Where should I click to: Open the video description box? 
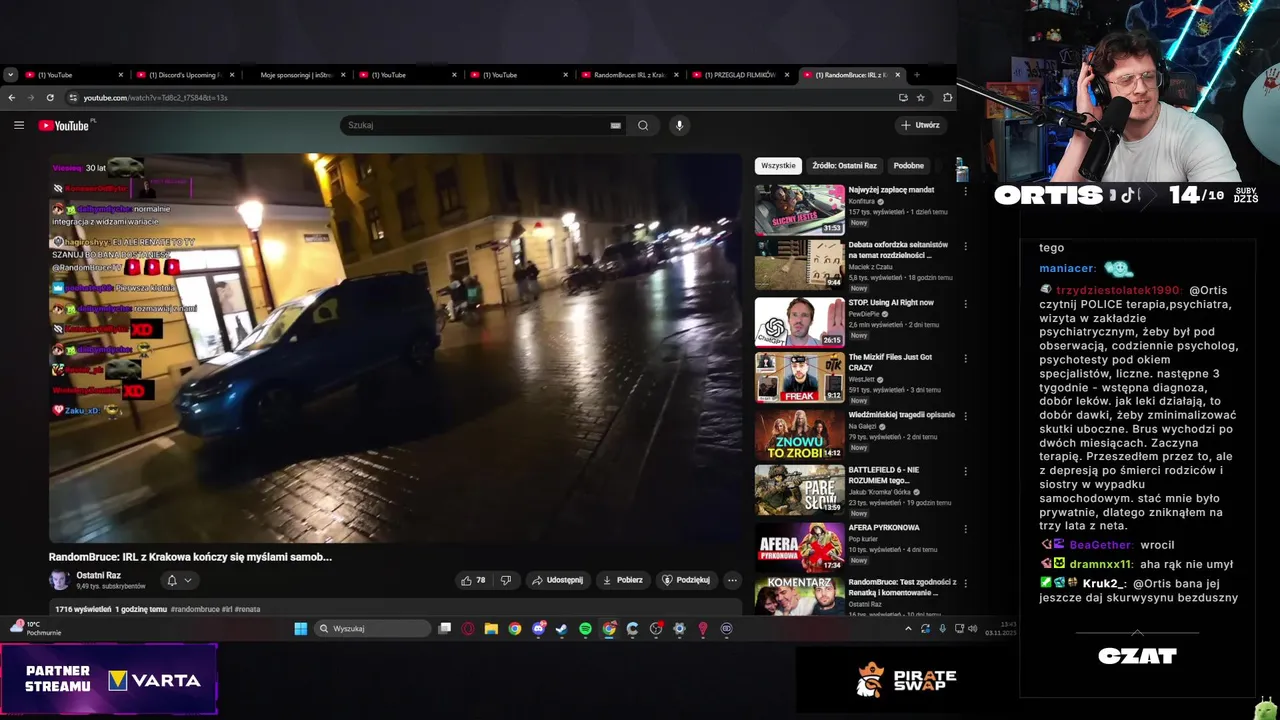pyautogui.click(x=395, y=609)
